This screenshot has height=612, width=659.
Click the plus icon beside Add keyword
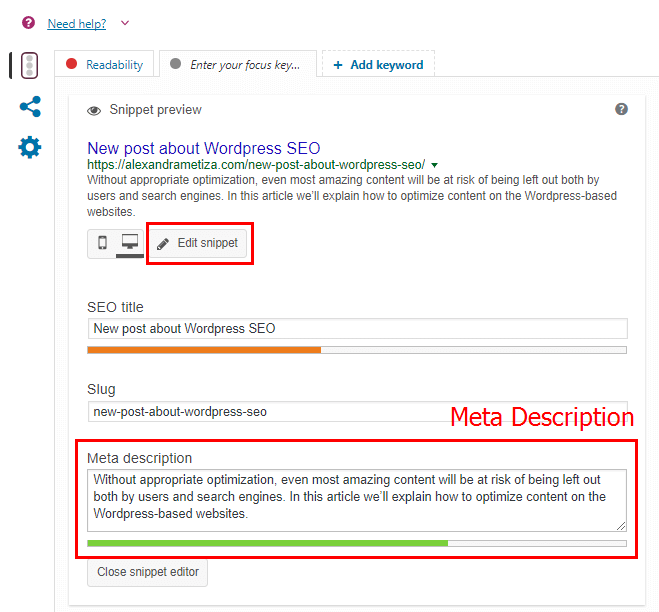point(338,65)
